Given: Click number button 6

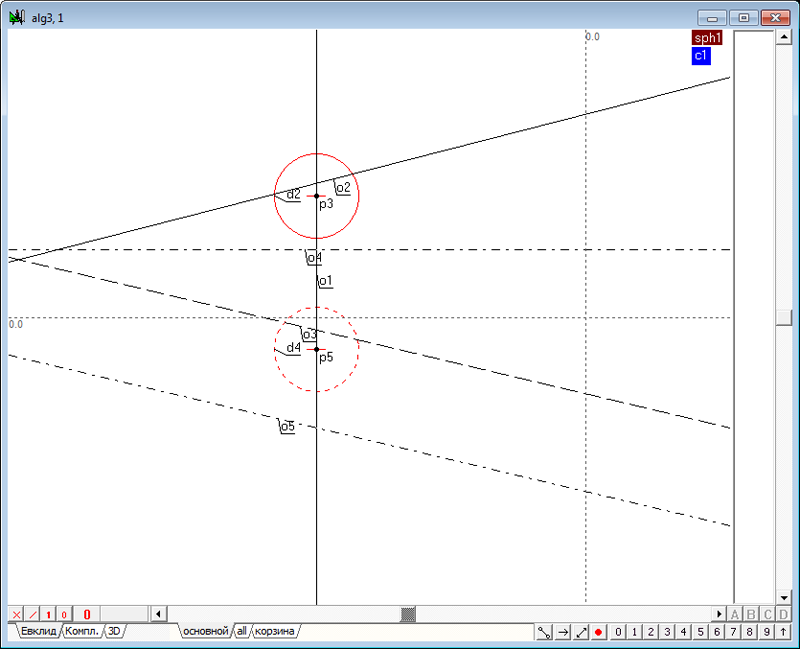Looking at the screenshot, I should [x=717, y=632].
